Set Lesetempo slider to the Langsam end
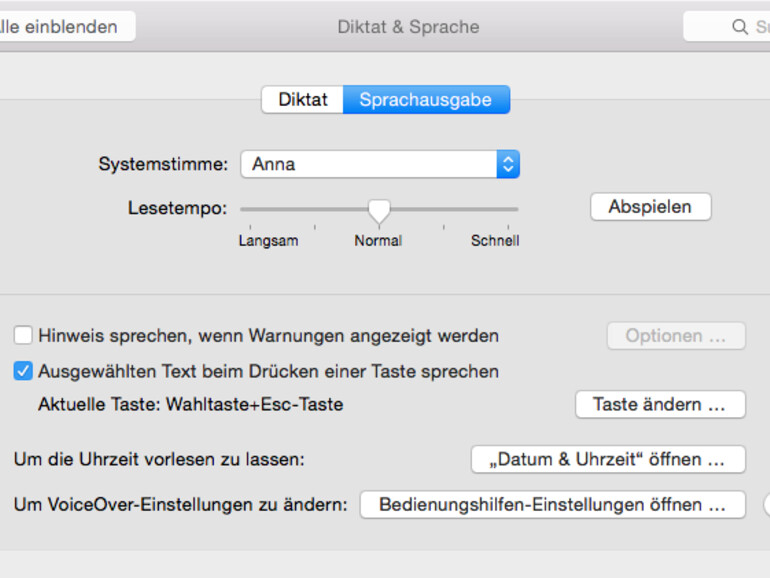Viewport: 770px width, 578px height. click(242, 209)
